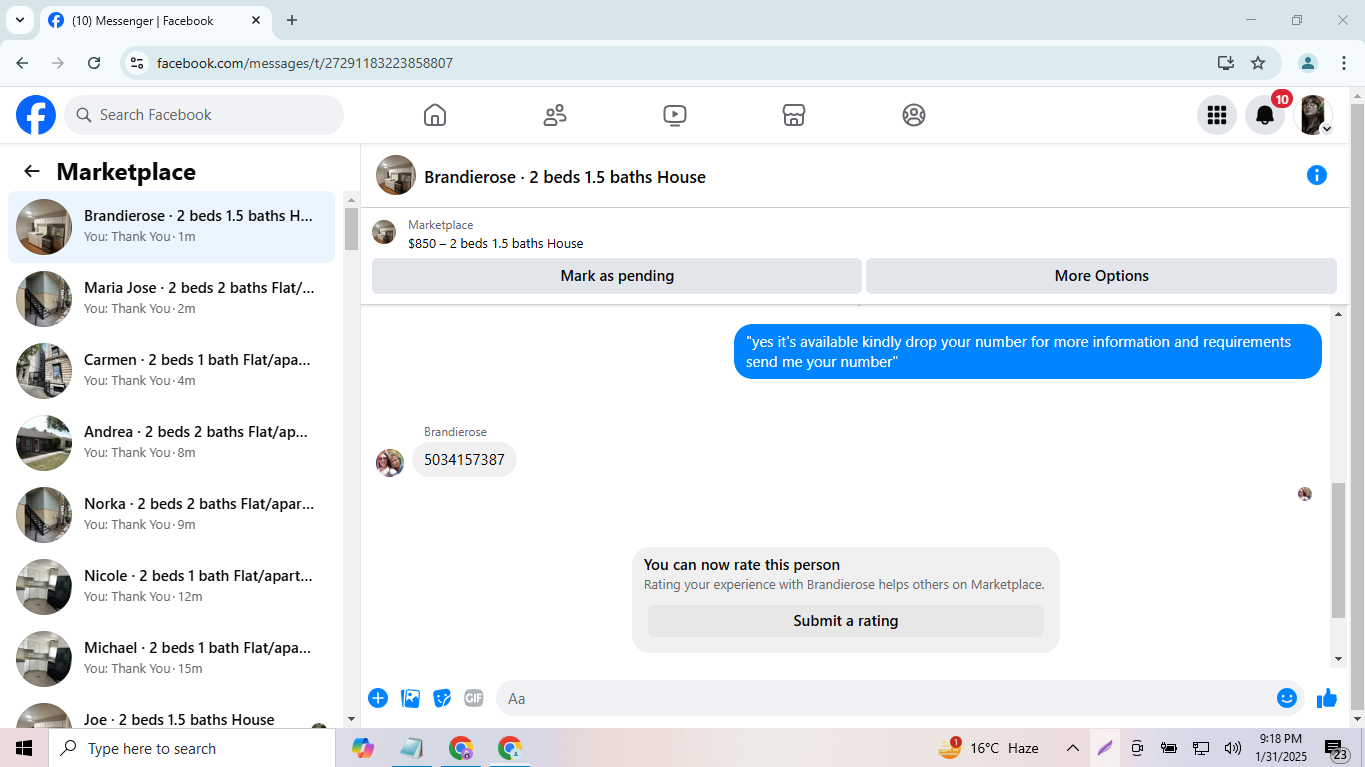Go back using the Marketplace back arrow
The height and width of the screenshot is (767, 1365).
coord(32,171)
